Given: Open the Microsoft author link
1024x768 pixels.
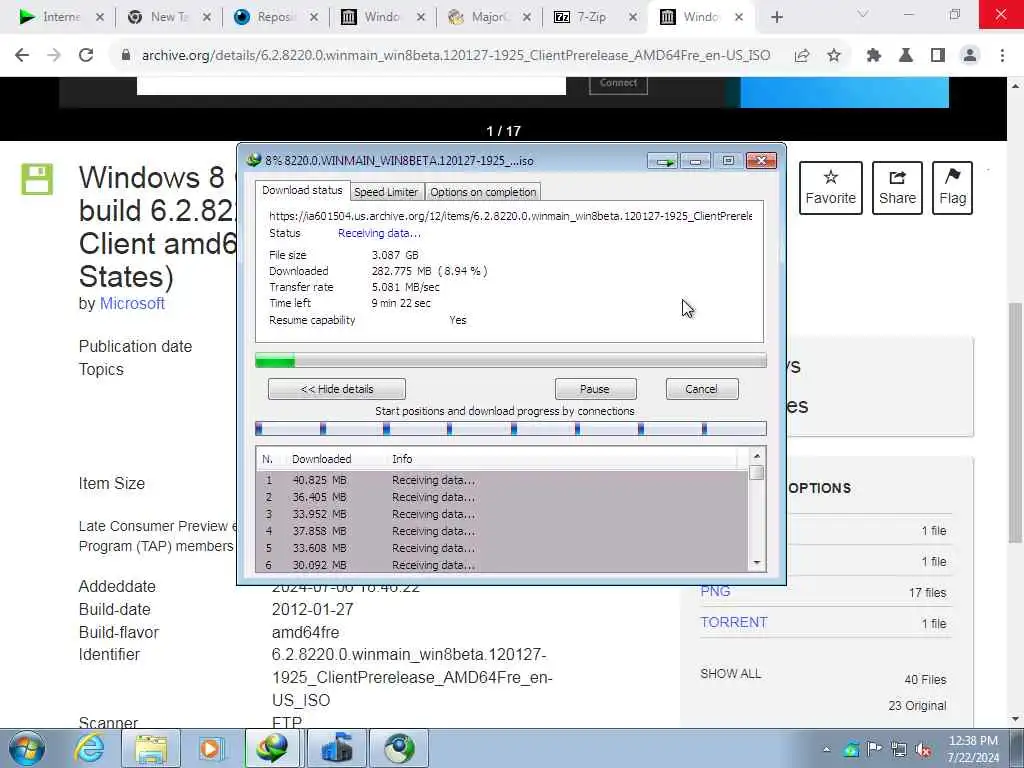Looking at the screenshot, I should pos(132,304).
